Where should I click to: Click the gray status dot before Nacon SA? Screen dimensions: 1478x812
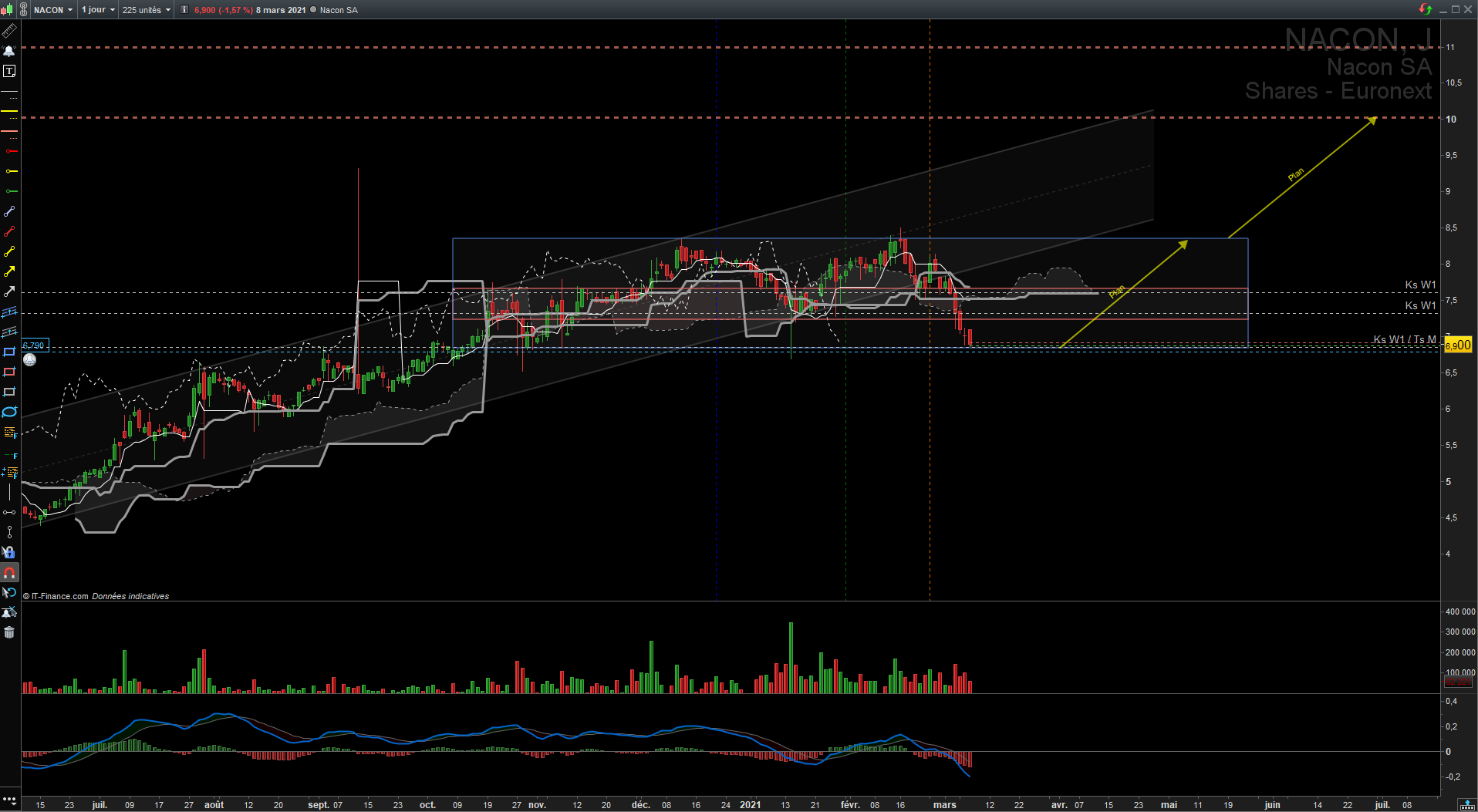pyautogui.click(x=313, y=10)
